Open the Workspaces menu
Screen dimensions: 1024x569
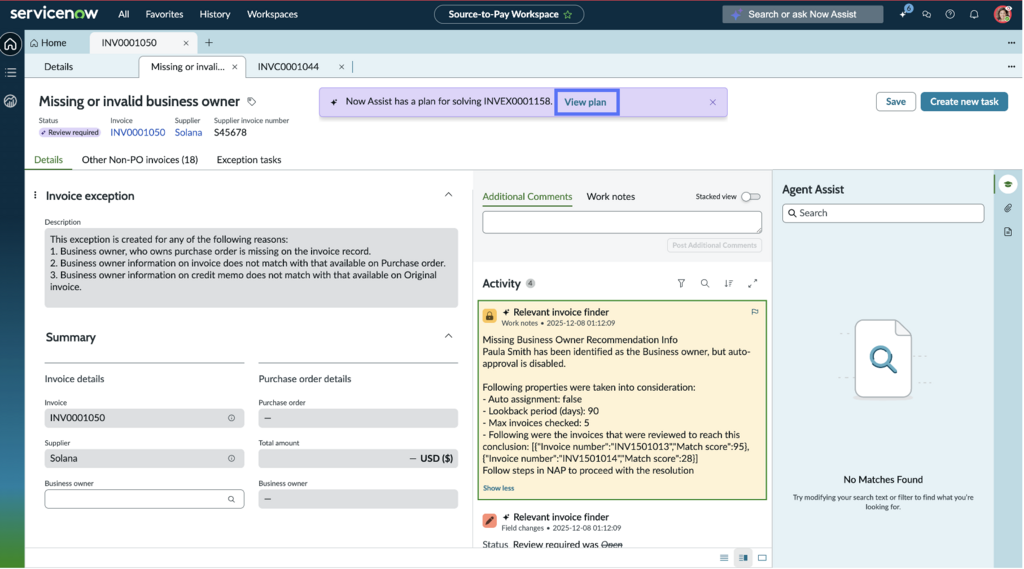coord(272,14)
